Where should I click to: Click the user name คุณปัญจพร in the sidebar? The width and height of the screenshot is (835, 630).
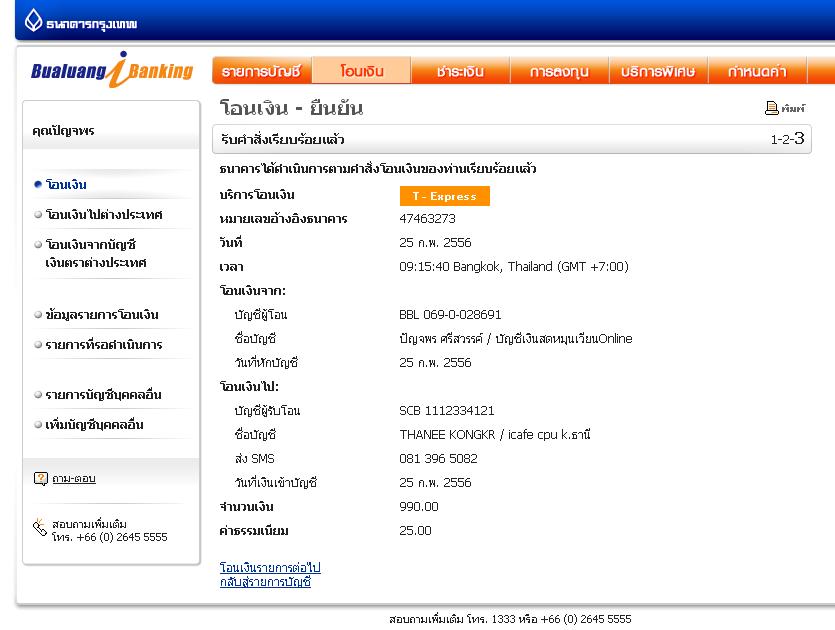[63, 131]
